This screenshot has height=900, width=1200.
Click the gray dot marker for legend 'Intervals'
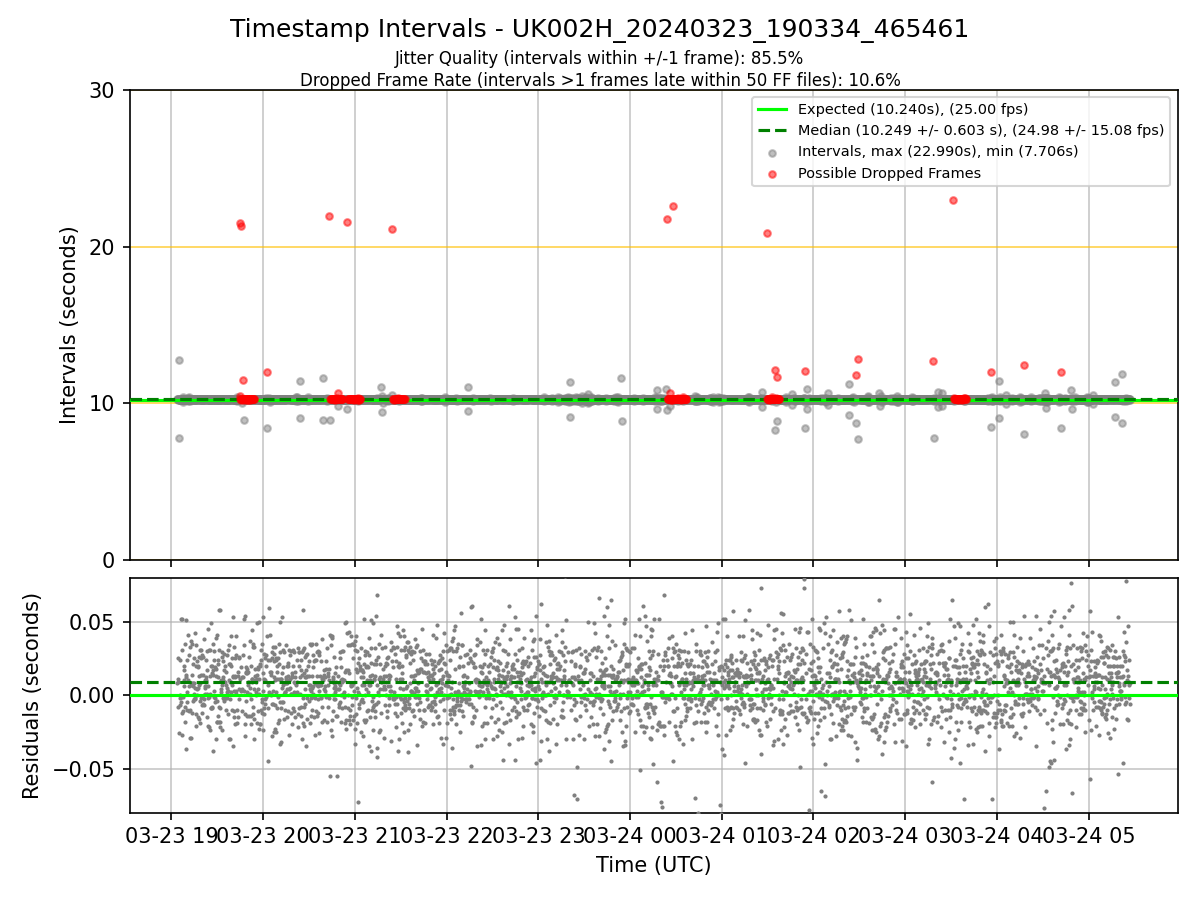(771, 152)
